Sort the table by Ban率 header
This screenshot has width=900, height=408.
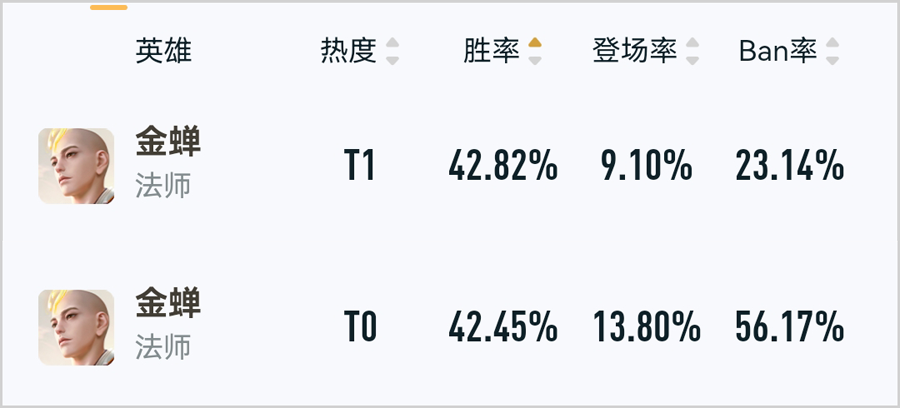click(778, 51)
